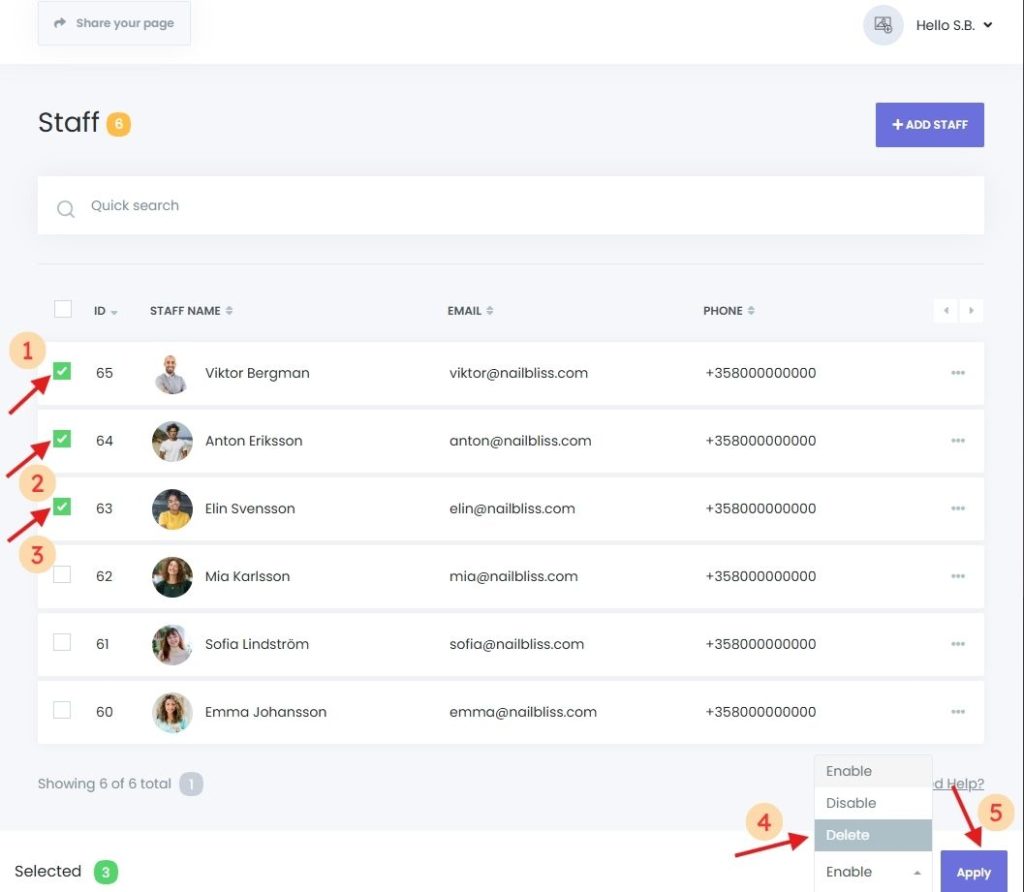1024x892 pixels.
Task: Open row options for Emma Johansson
Action: pos(957,712)
